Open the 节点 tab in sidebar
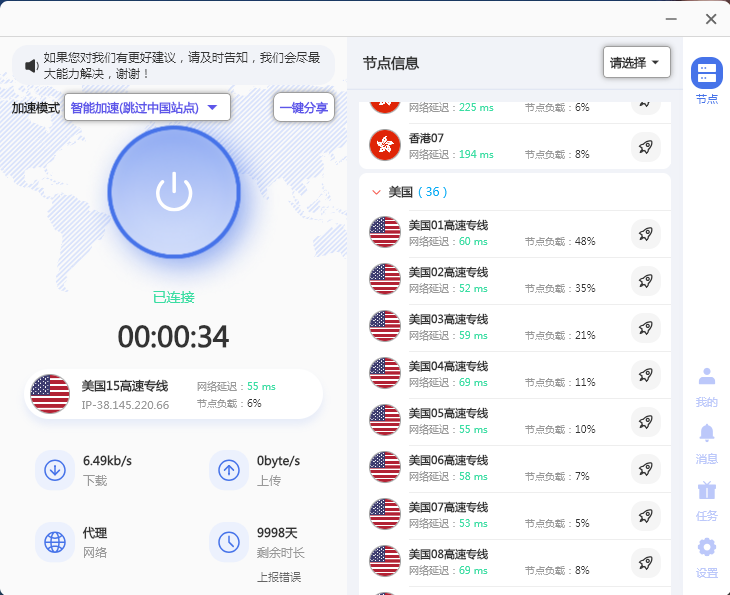Image resolution: width=730 pixels, height=595 pixels. click(706, 81)
